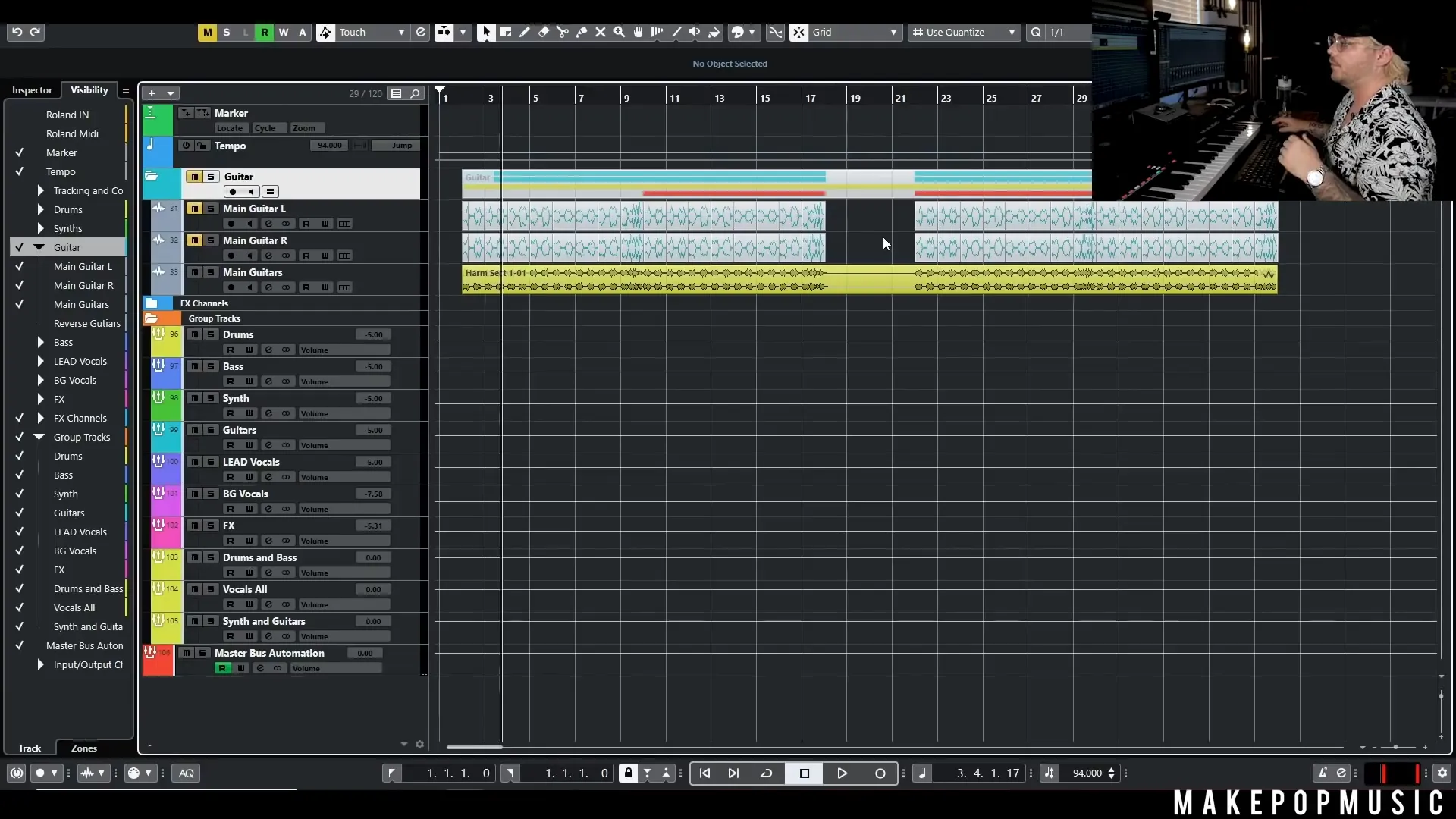Activate the Zoom magnifier tool
The width and height of the screenshot is (1456, 819).
pos(620,32)
